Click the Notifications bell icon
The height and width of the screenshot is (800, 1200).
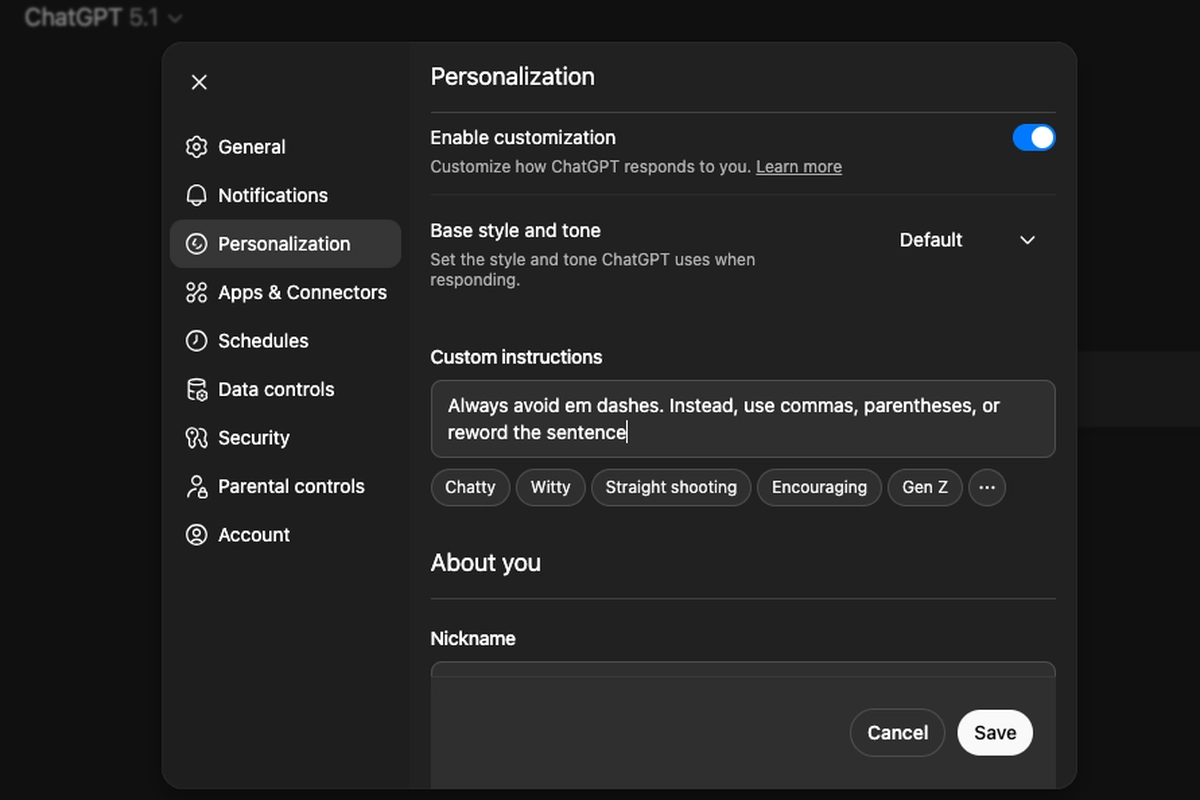click(197, 195)
